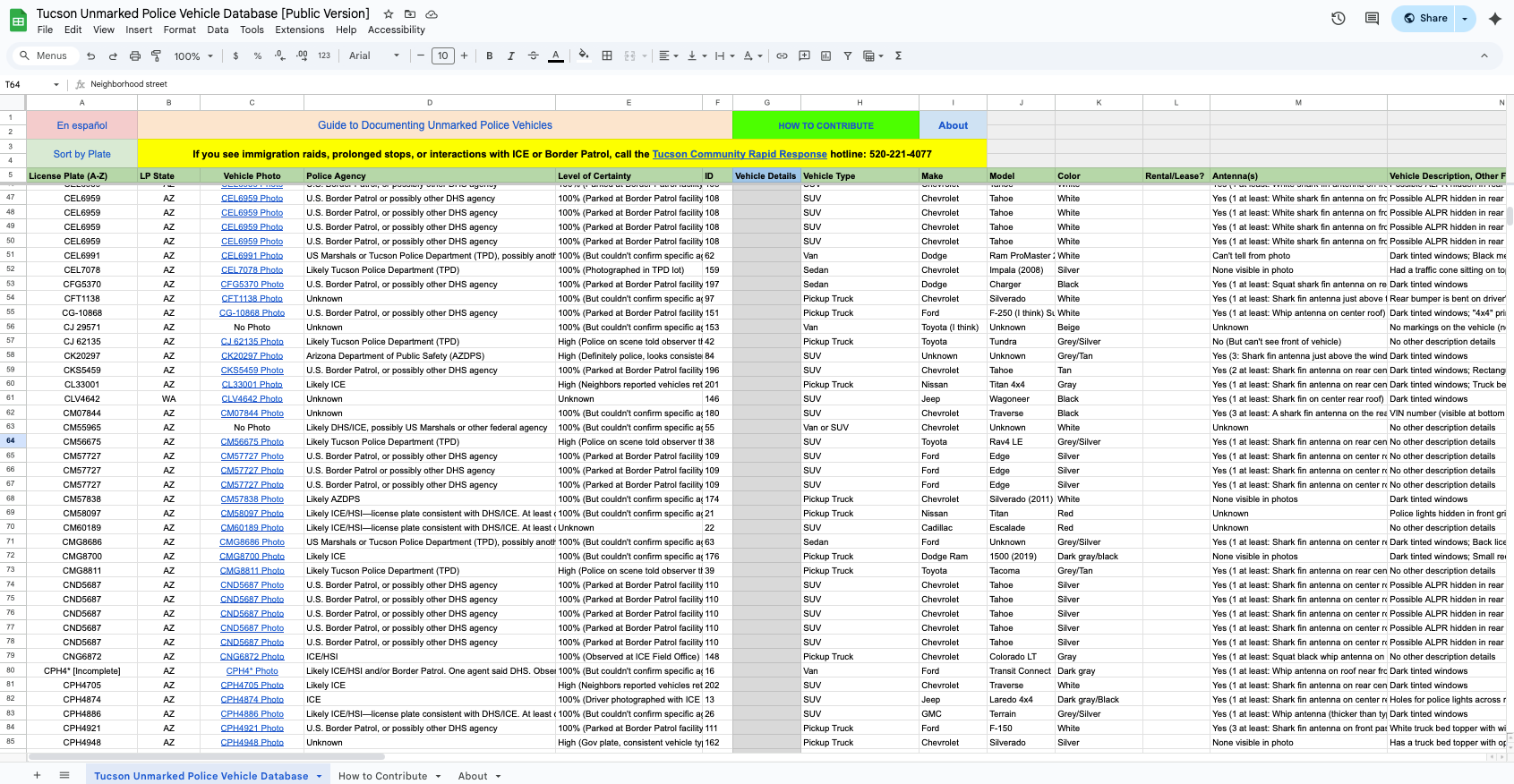Open the En español cell link

81,125
